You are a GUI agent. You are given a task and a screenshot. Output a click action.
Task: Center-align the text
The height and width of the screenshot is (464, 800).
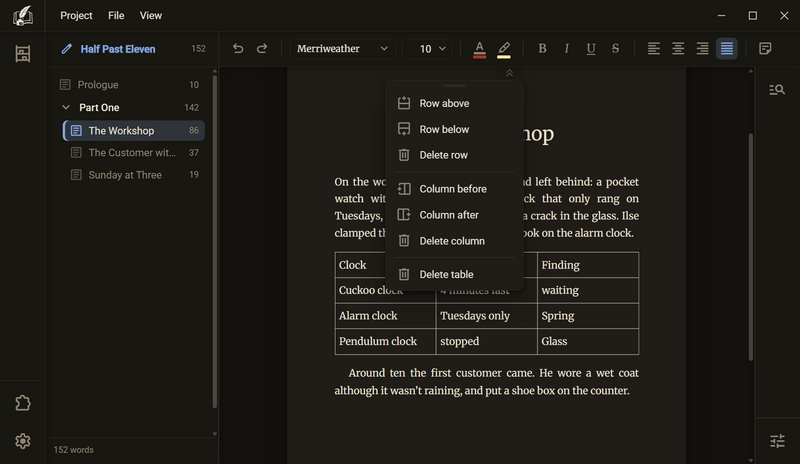(678, 48)
